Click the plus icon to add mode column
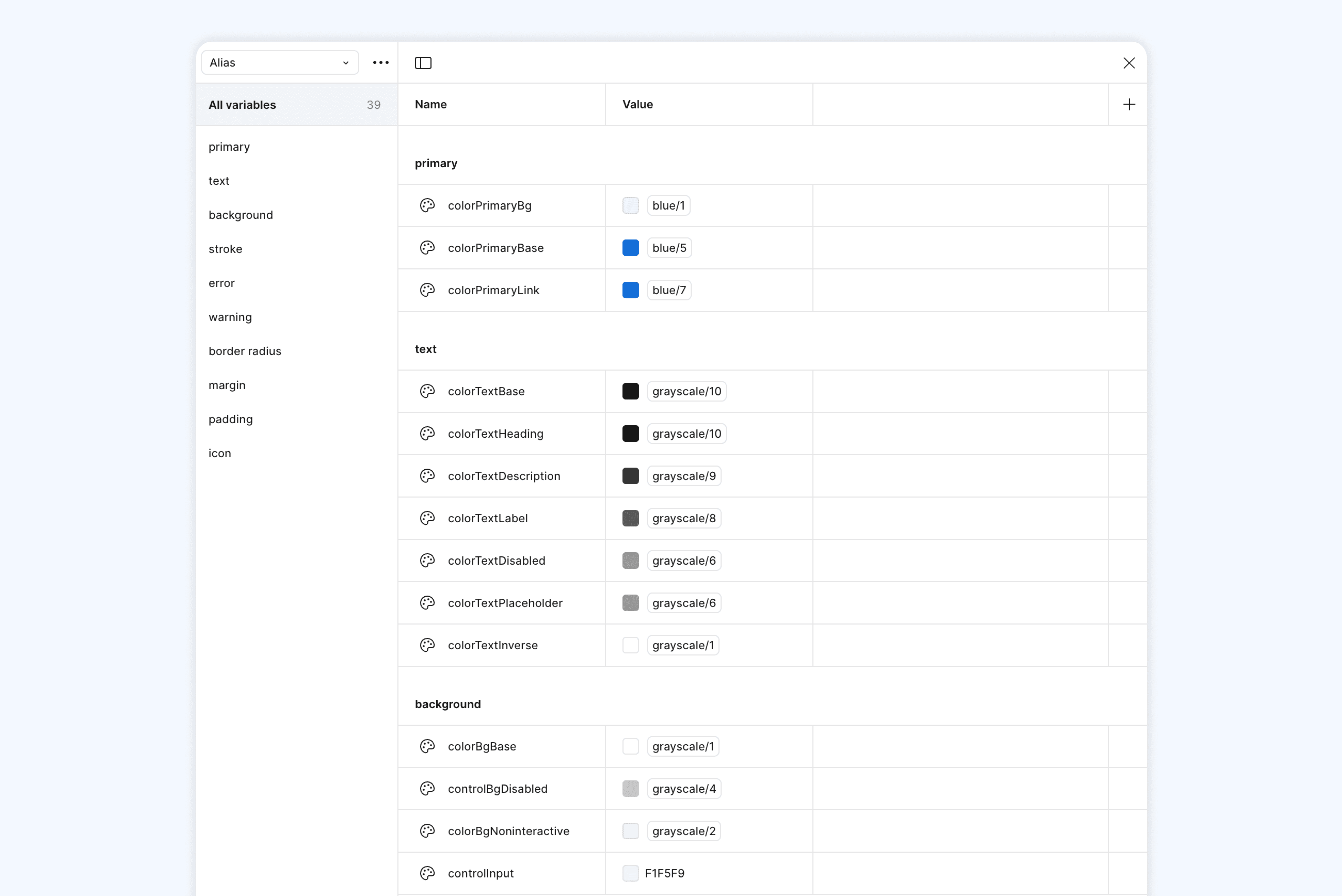This screenshot has height=896, width=1342. pos(1129,105)
